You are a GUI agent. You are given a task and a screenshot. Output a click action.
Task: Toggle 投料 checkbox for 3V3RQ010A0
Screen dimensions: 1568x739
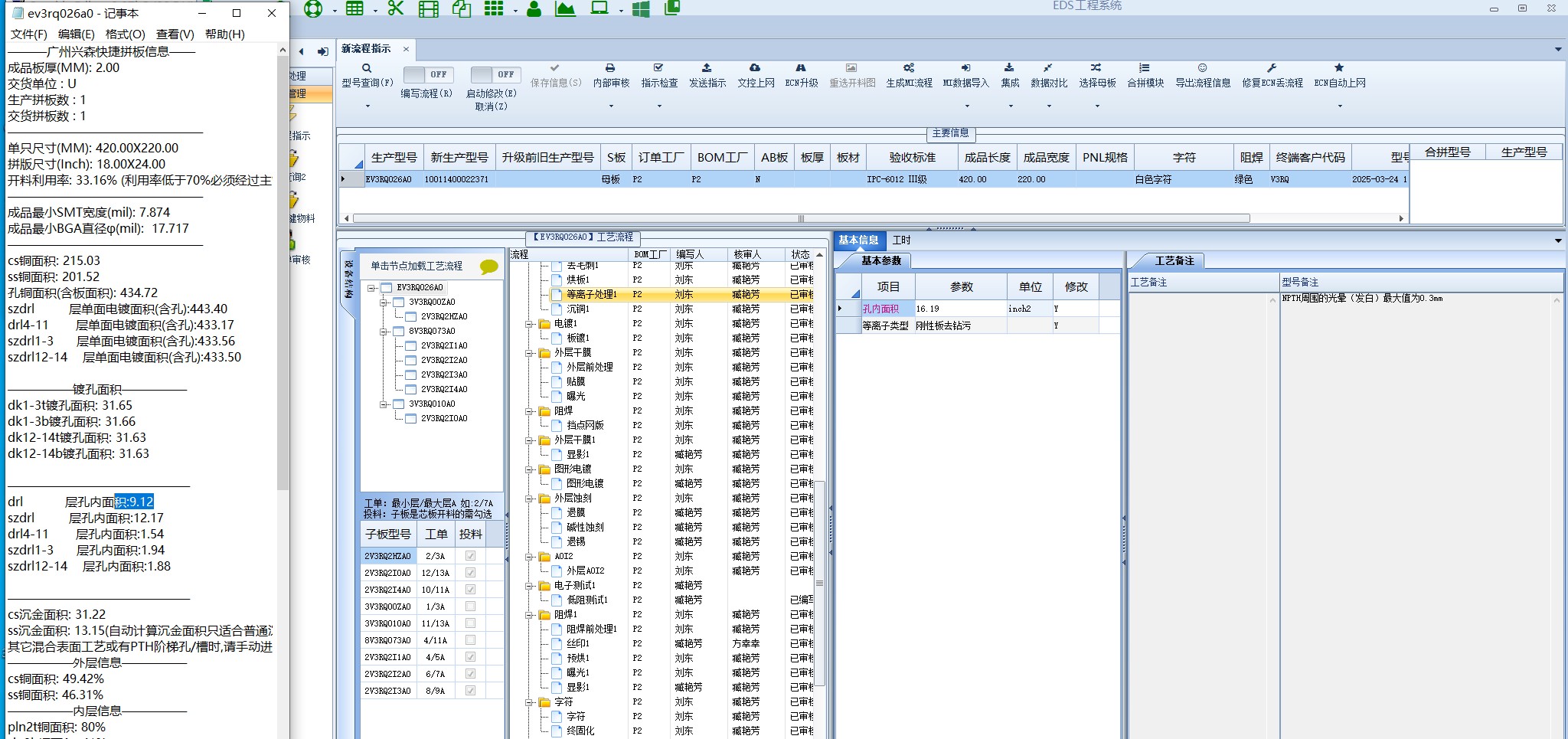[470, 623]
